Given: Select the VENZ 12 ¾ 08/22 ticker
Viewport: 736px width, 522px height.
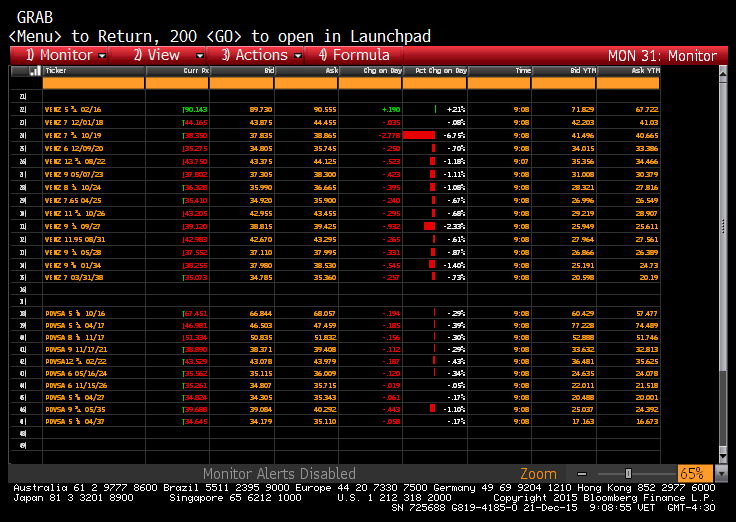Looking at the screenshot, I should [75, 161].
